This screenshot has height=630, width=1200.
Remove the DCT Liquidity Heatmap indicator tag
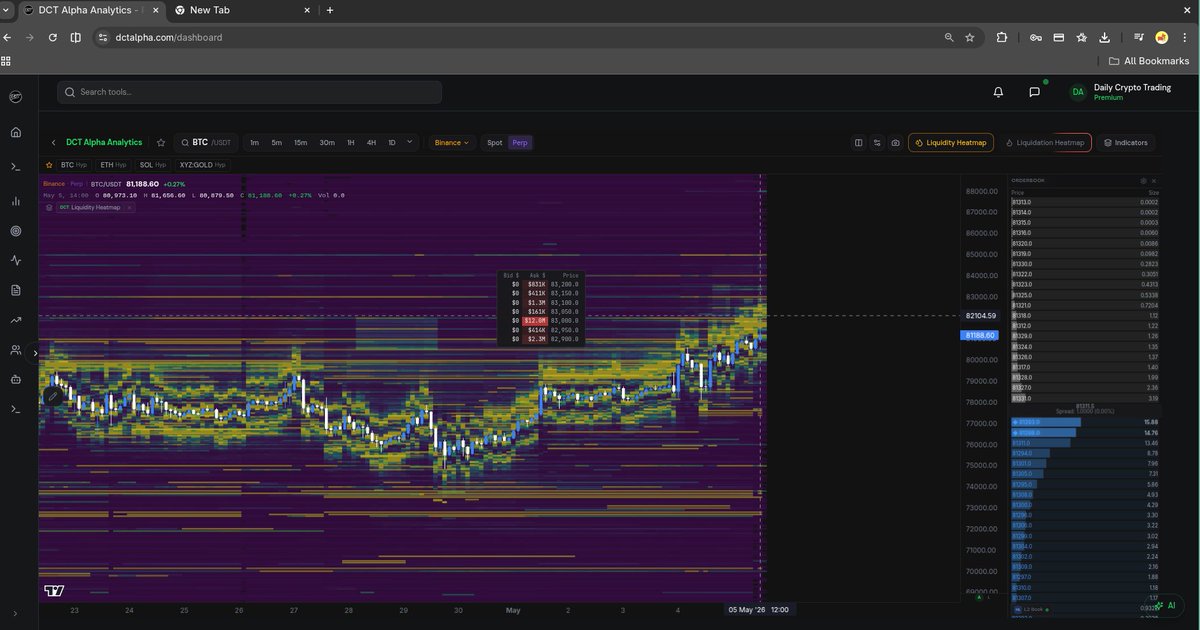coord(129,207)
